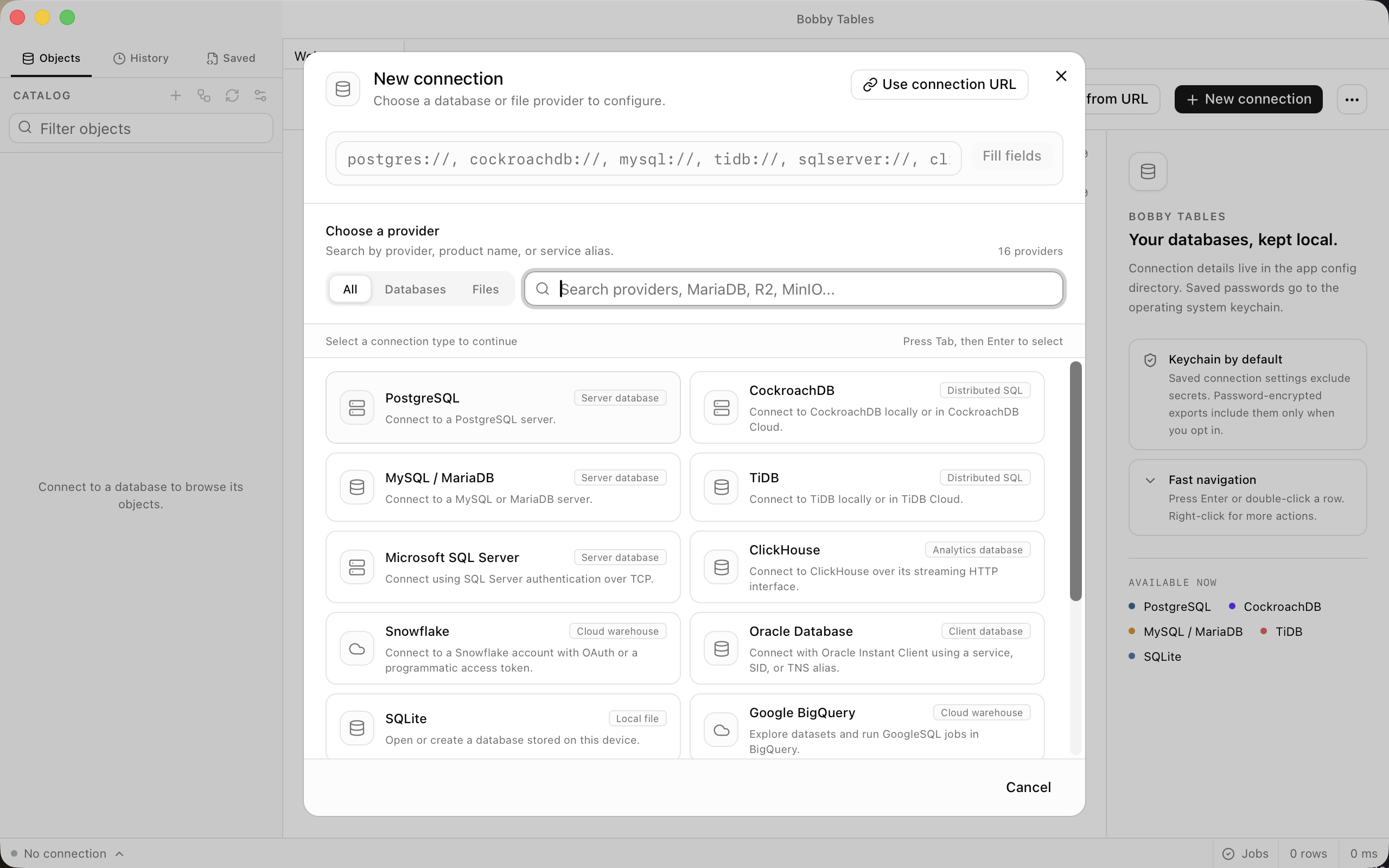Click the Fill fields button
The width and height of the screenshot is (1389, 868).
(x=1011, y=156)
